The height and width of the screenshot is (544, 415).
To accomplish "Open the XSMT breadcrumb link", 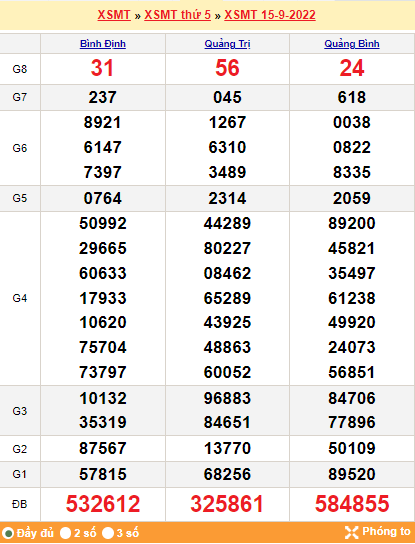I will (114, 15).
